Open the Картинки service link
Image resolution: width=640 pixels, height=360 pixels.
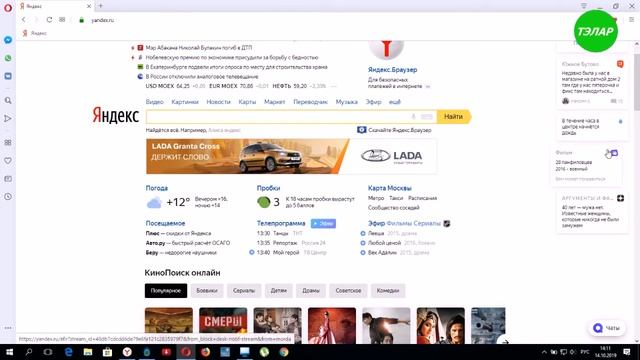tap(185, 102)
